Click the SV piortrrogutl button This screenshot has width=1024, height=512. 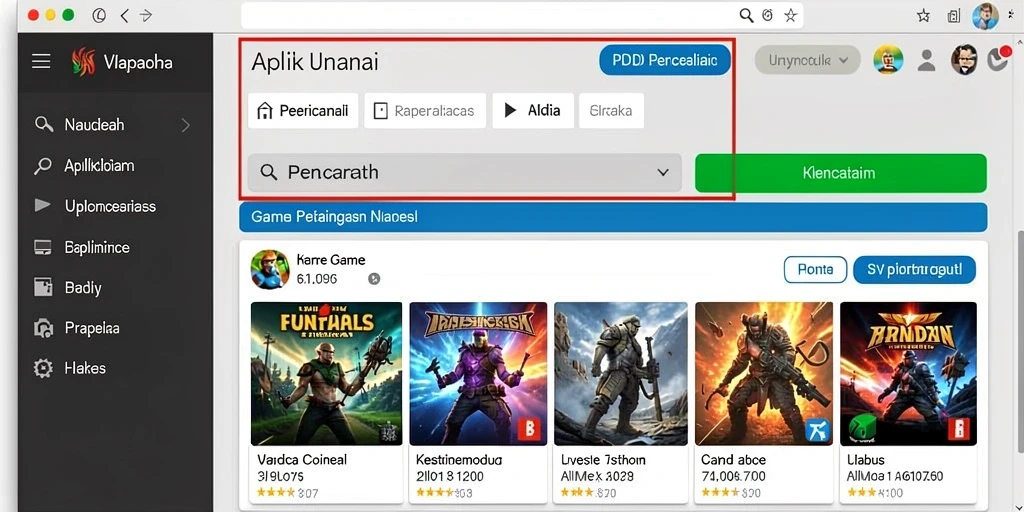coord(914,269)
